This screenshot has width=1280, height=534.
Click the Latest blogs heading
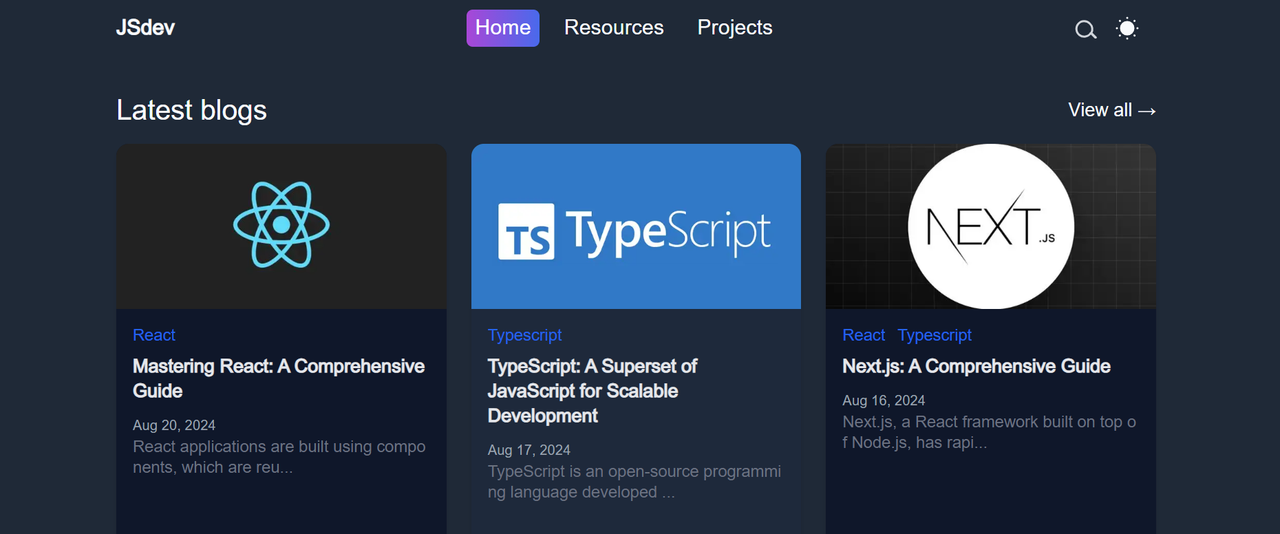click(192, 110)
